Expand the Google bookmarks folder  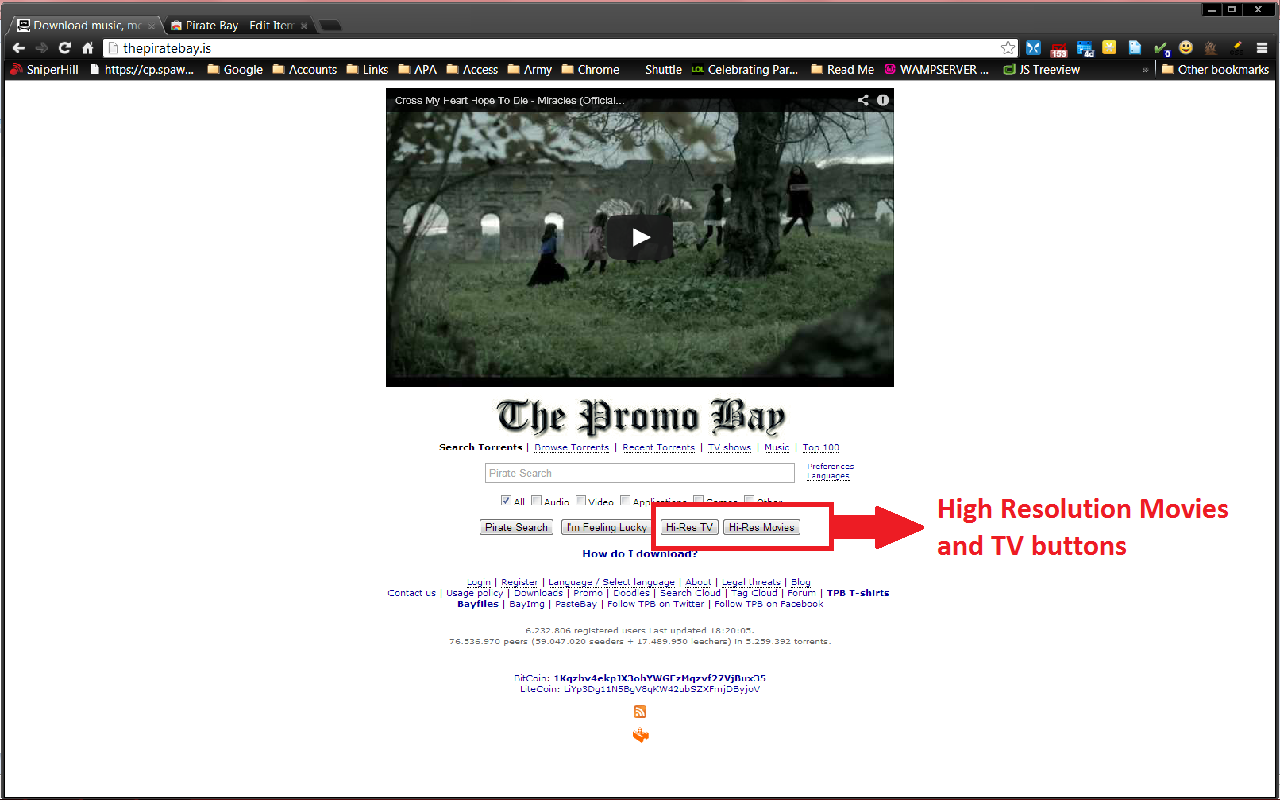coord(235,70)
